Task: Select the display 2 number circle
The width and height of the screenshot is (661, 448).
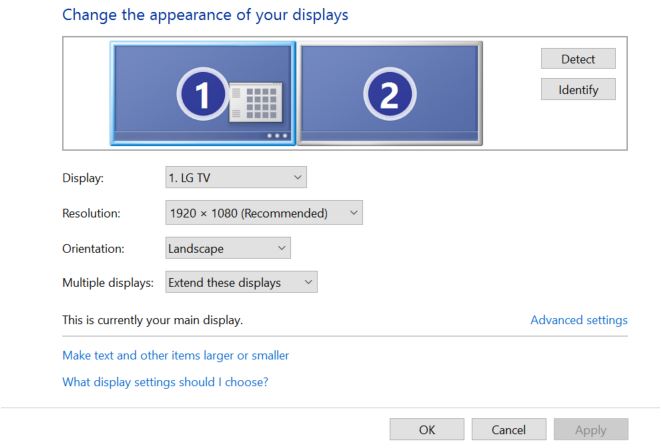Action: click(x=389, y=94)
